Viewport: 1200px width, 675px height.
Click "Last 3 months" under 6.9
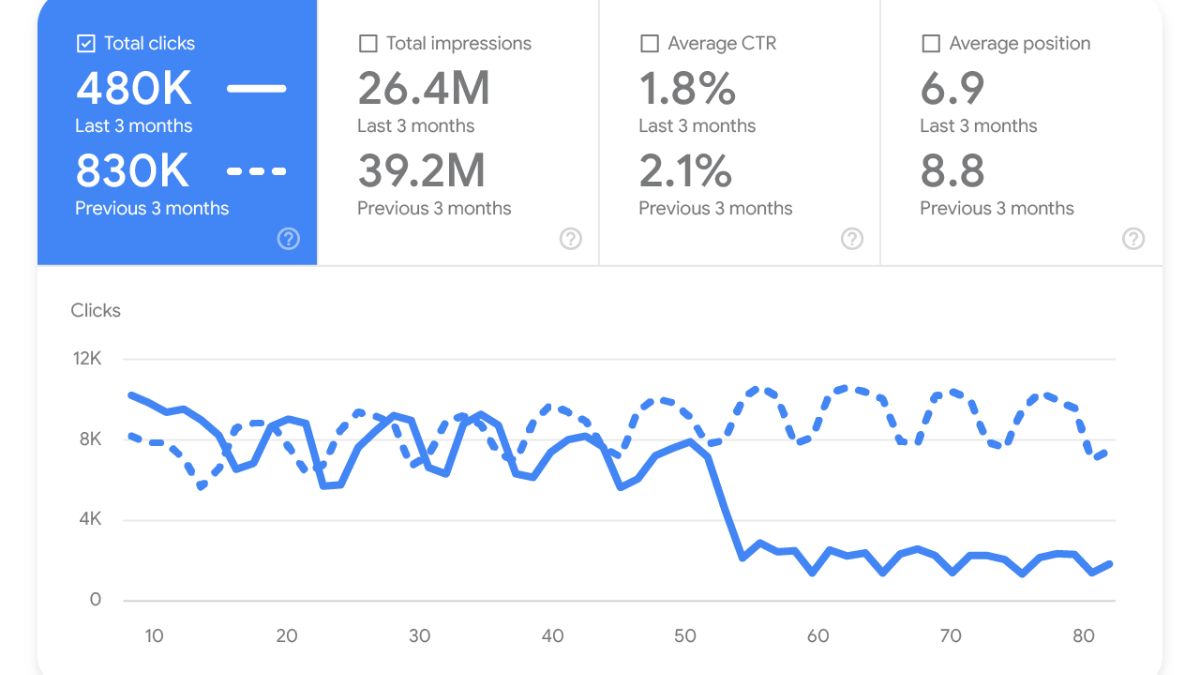tap(979, 126)
